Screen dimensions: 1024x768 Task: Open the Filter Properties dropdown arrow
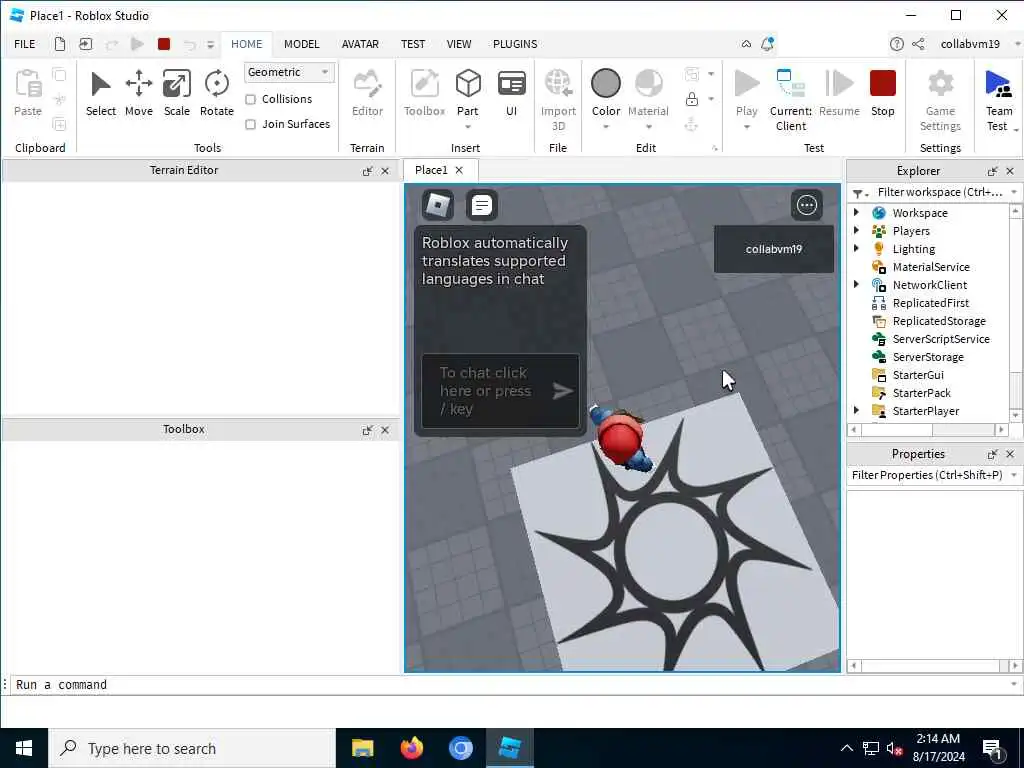(1014, 475)
